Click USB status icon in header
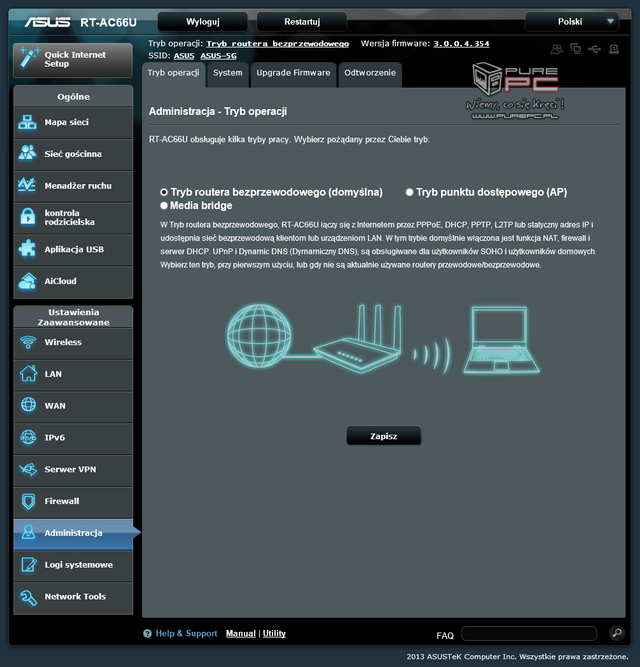Viewport: 640px width, 667px height. coord(594,49)
